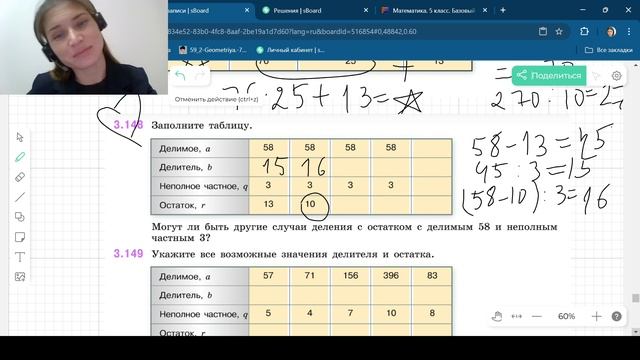Click the browser address bar URL
Screen dimensions: 640x360
tap(292, 31)
